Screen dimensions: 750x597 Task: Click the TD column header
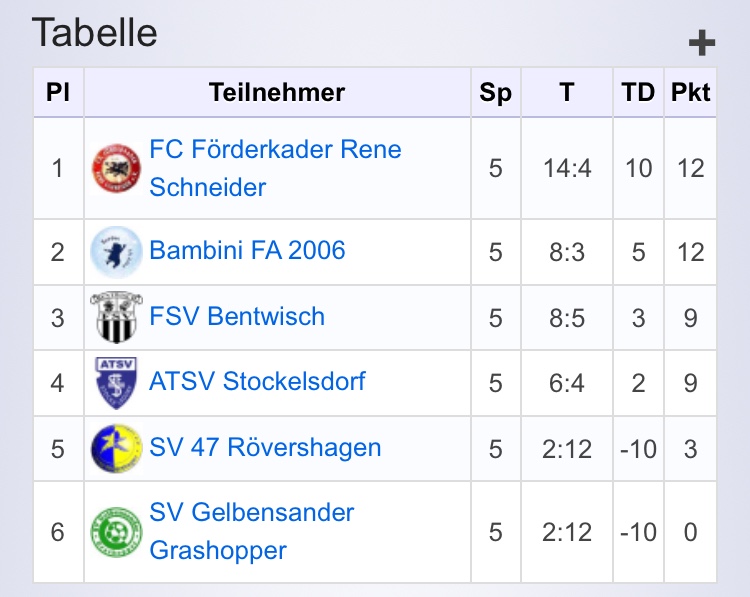click(638, 93)
